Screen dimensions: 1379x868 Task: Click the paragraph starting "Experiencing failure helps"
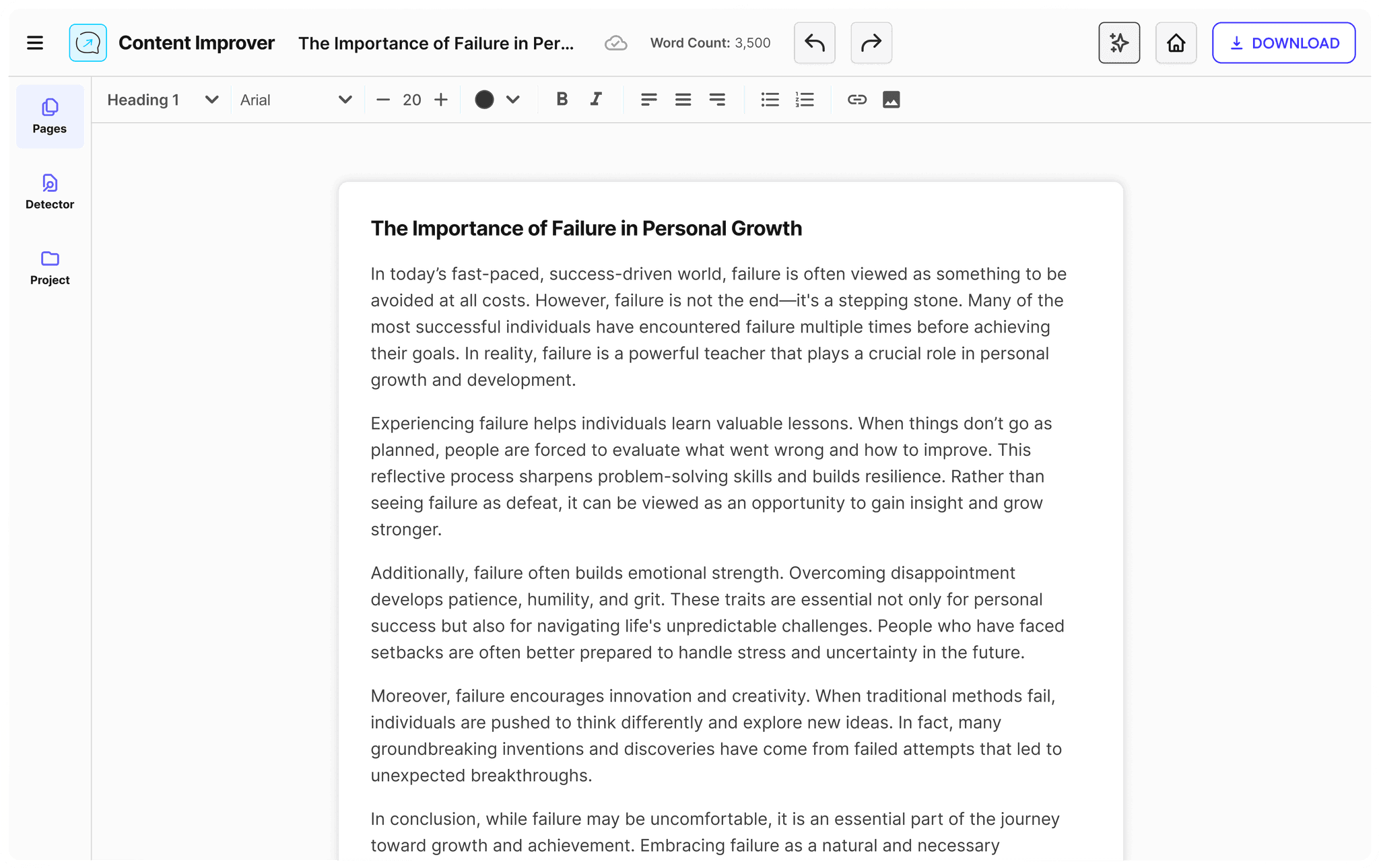(712, 476)
